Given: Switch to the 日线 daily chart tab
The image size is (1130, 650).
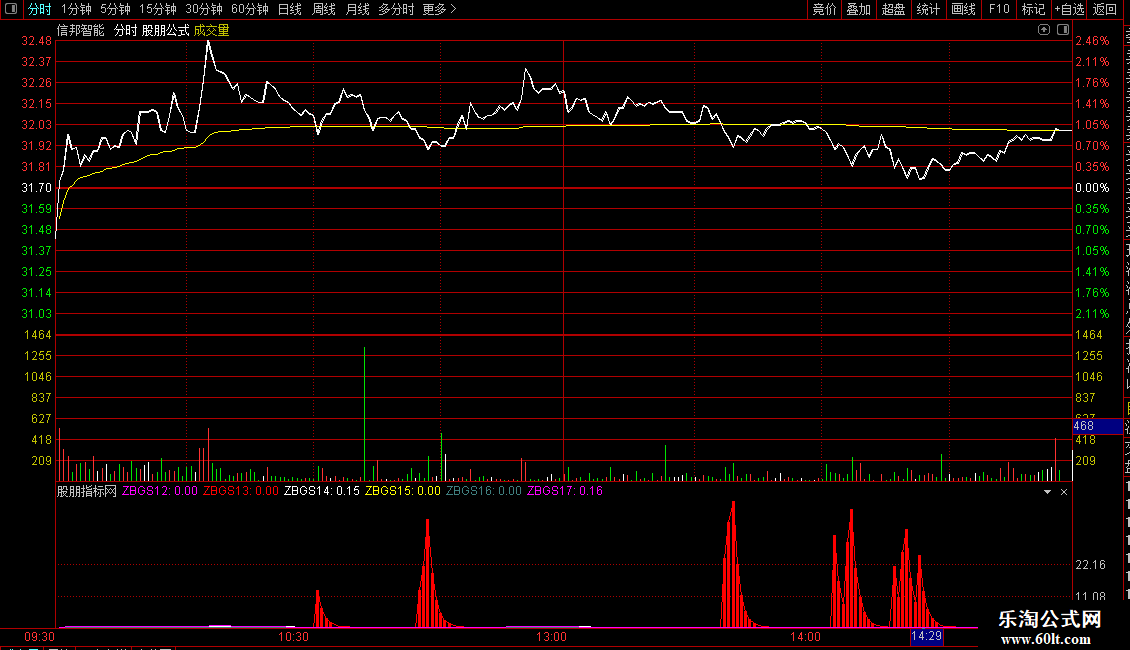Looking at the screenshot, I should click(290, 9).
